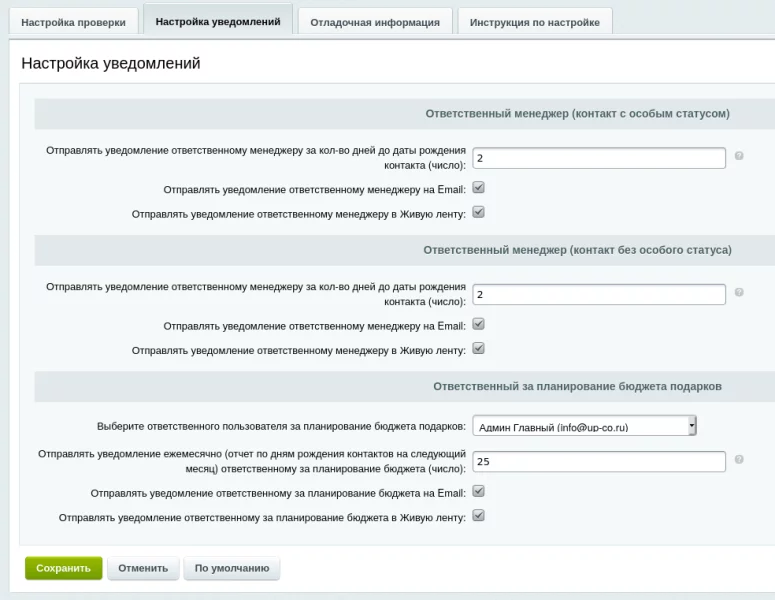Click help icon beside special status days field

(739, 156)
